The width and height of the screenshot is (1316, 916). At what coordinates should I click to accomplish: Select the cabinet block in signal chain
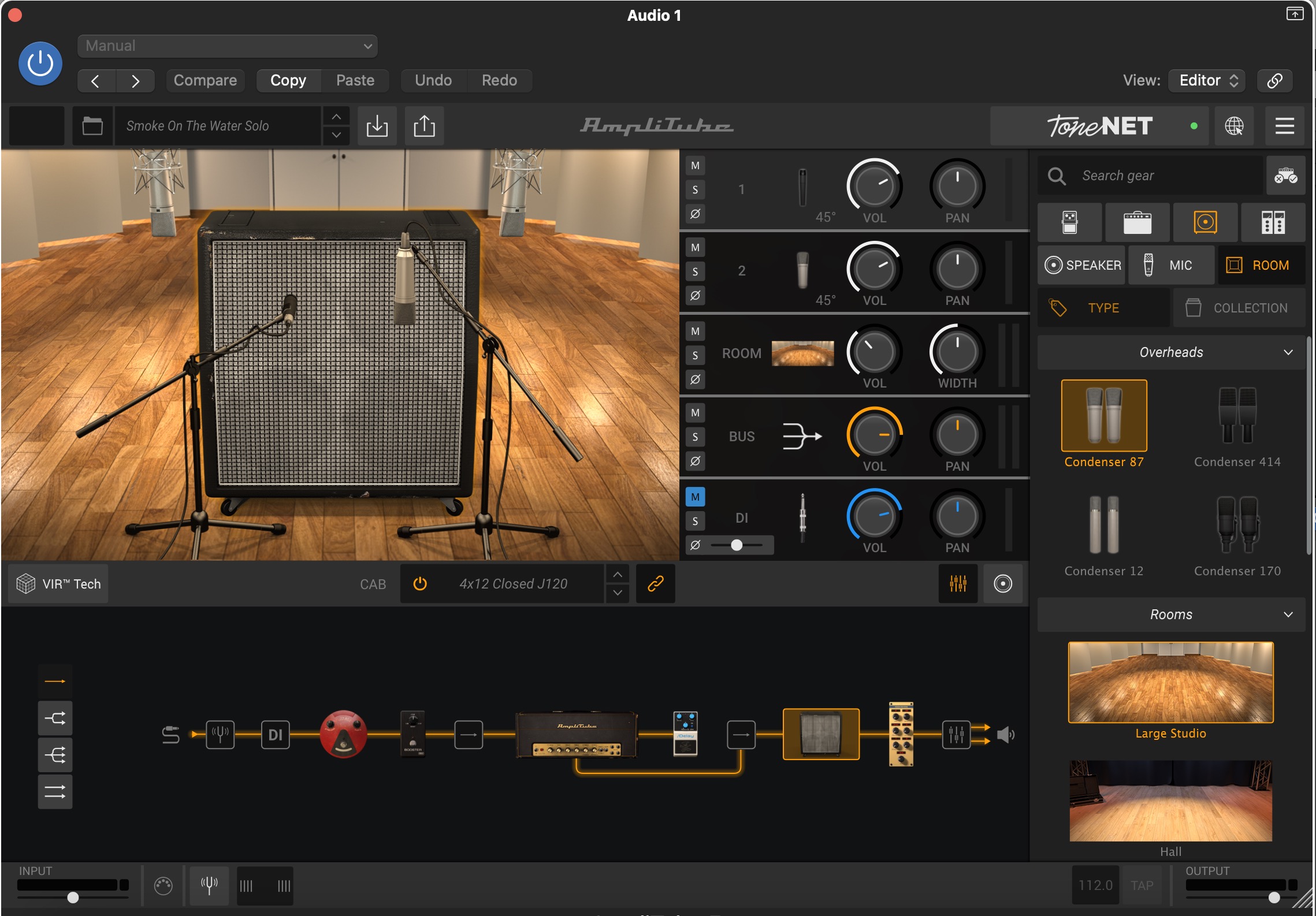point(821,734)
